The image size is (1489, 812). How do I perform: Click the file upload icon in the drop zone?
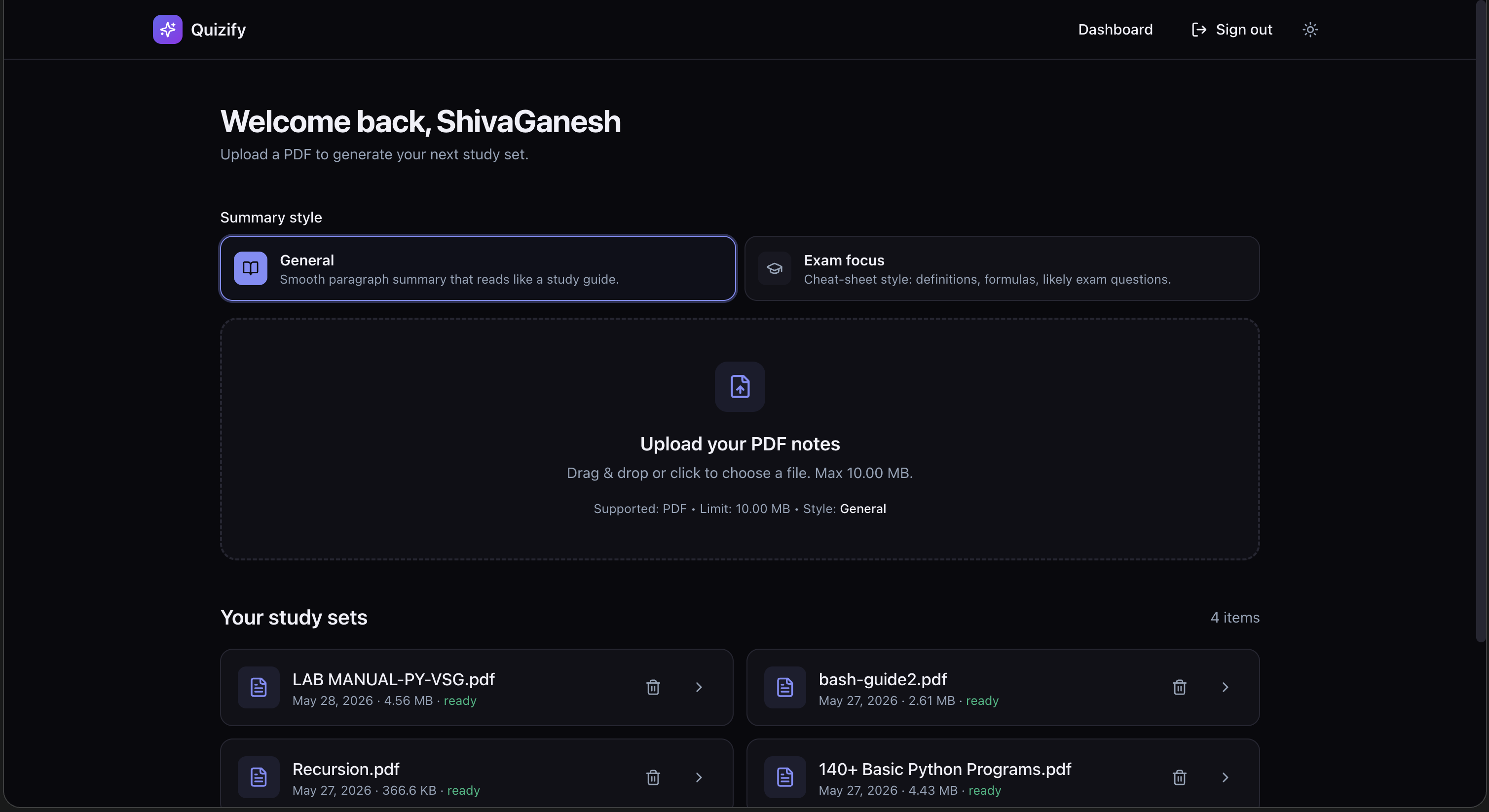point(740,387)
